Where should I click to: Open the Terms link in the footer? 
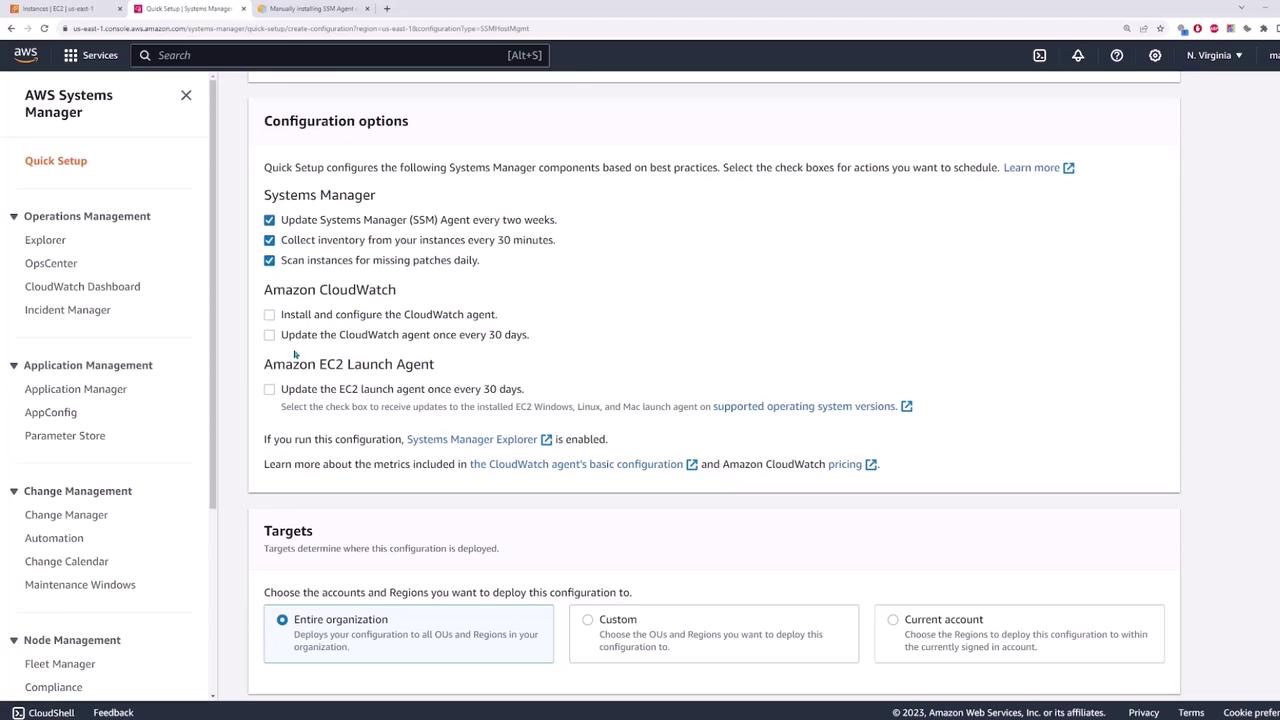pos(1191,712)
